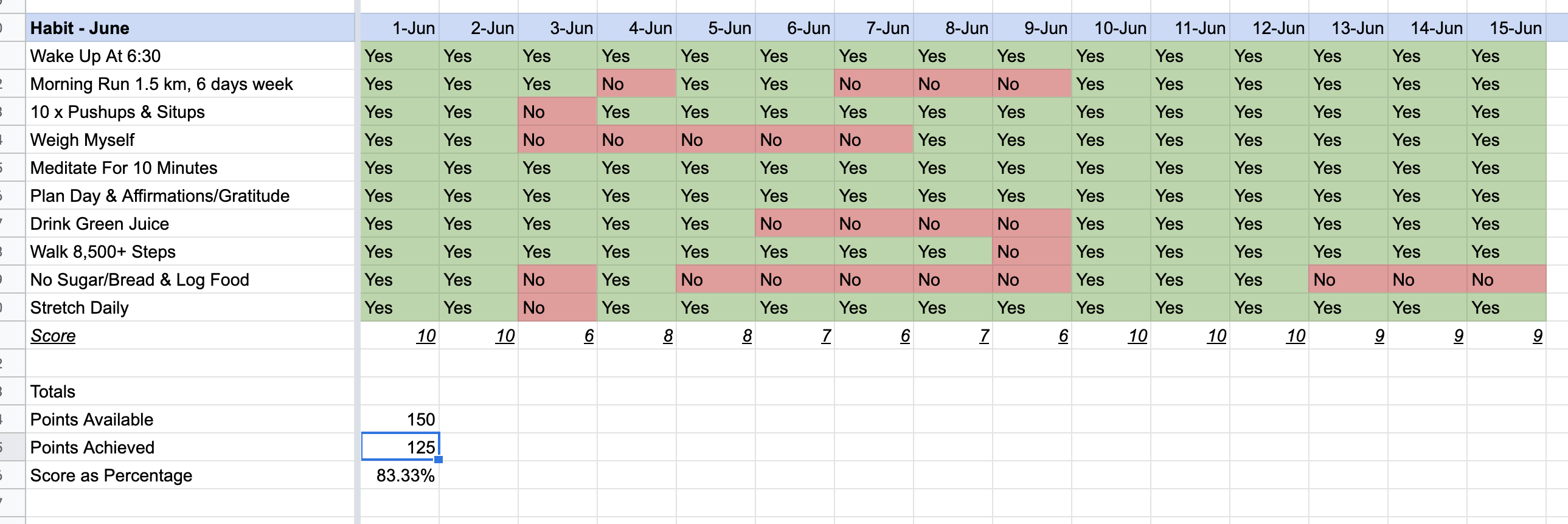
Task: Click the 10-Jun column date header
Action: tap(1111, 28)
